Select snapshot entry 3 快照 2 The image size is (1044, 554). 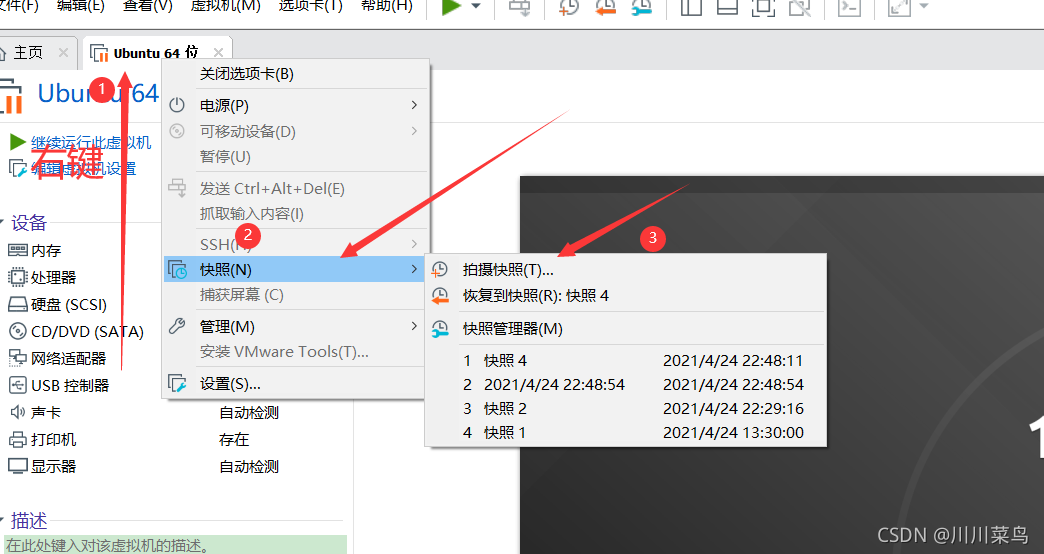626,408
